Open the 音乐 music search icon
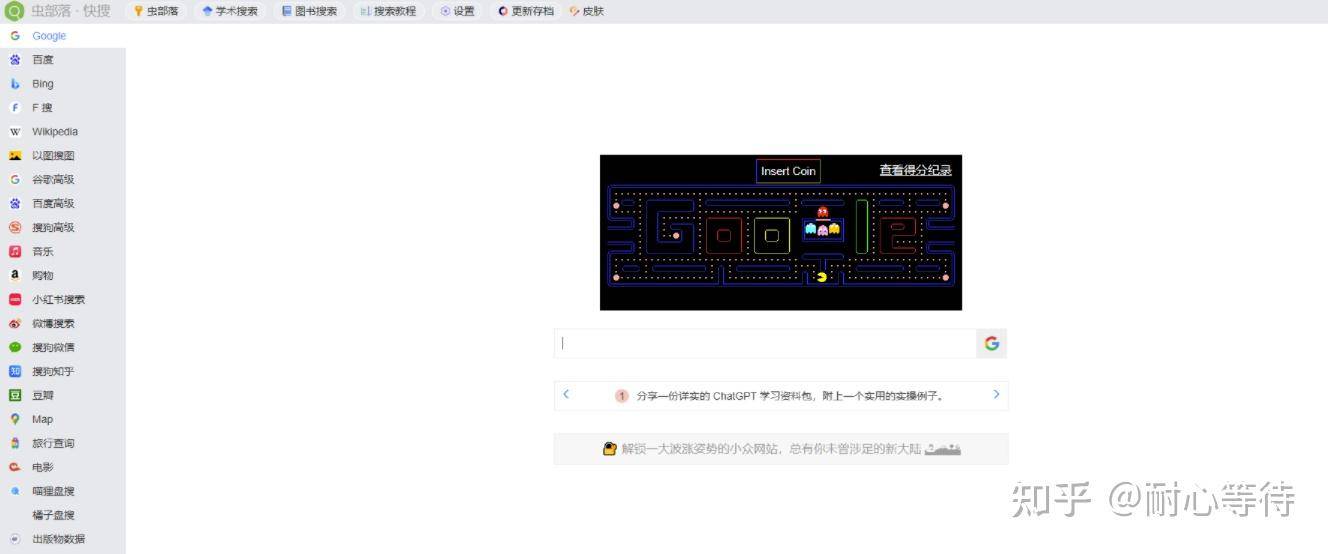 pyautogui.click(x=15, y=252)
